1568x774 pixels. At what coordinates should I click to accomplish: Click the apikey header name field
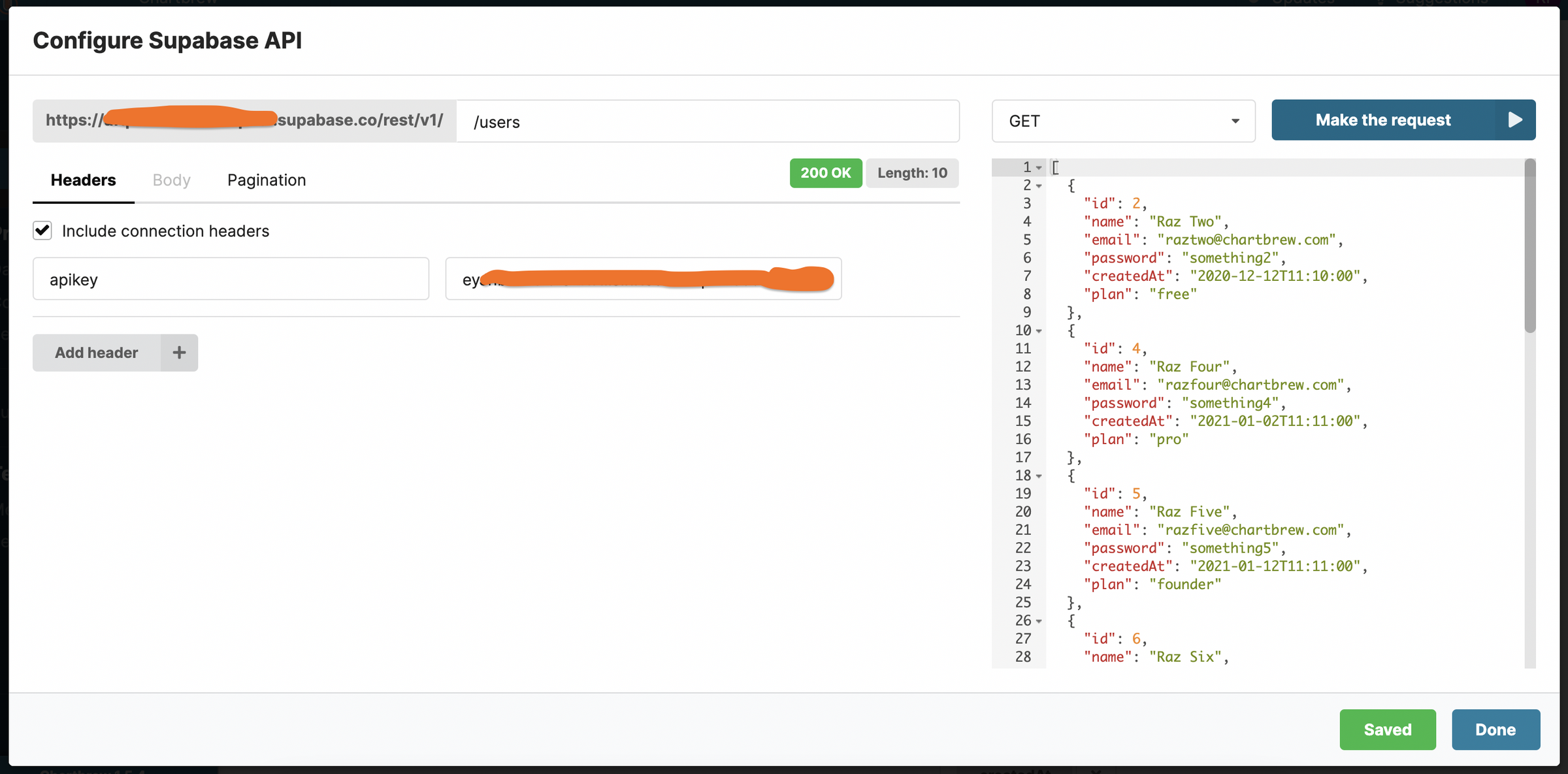(x=231, y=279)
